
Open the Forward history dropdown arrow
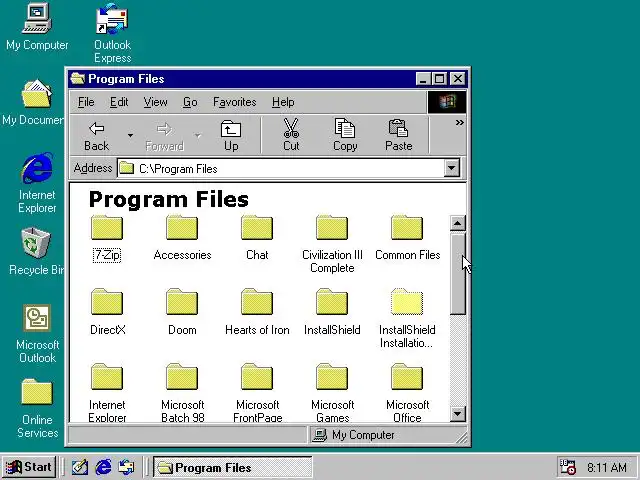(x=198, y=135)
